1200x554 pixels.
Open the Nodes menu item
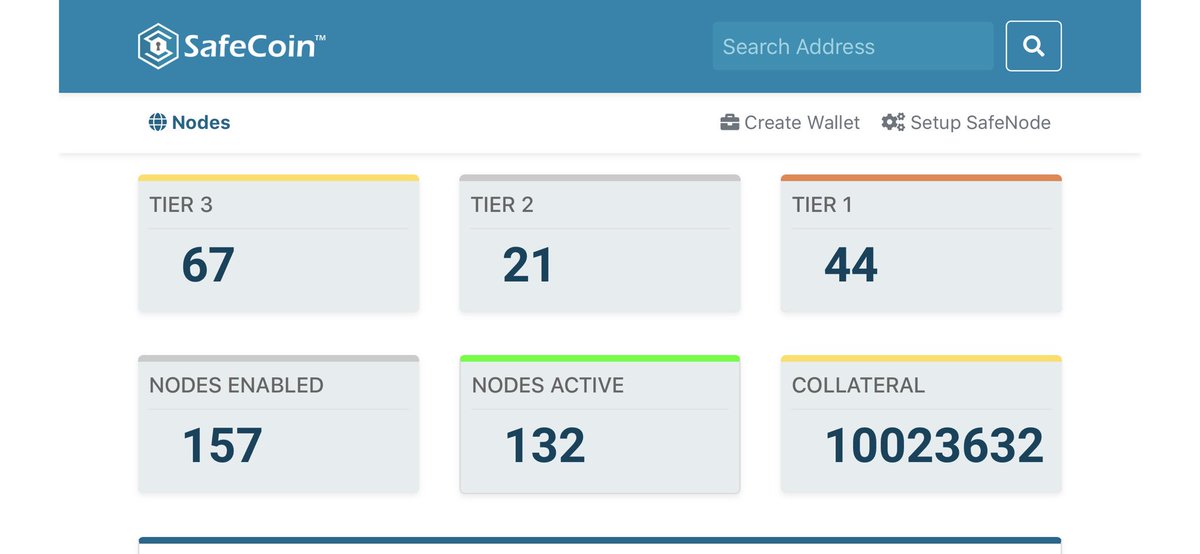[189, 123]
